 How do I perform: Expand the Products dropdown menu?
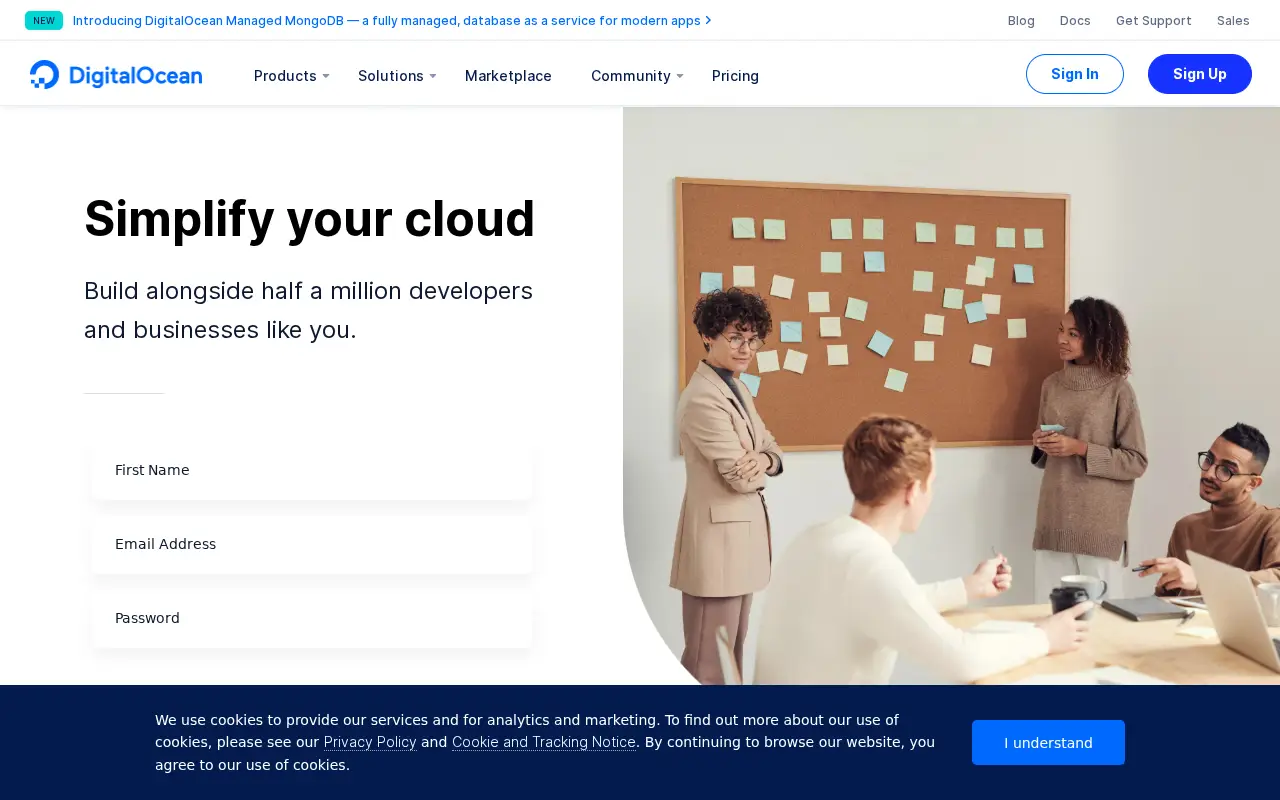click(x=291, y=76)
